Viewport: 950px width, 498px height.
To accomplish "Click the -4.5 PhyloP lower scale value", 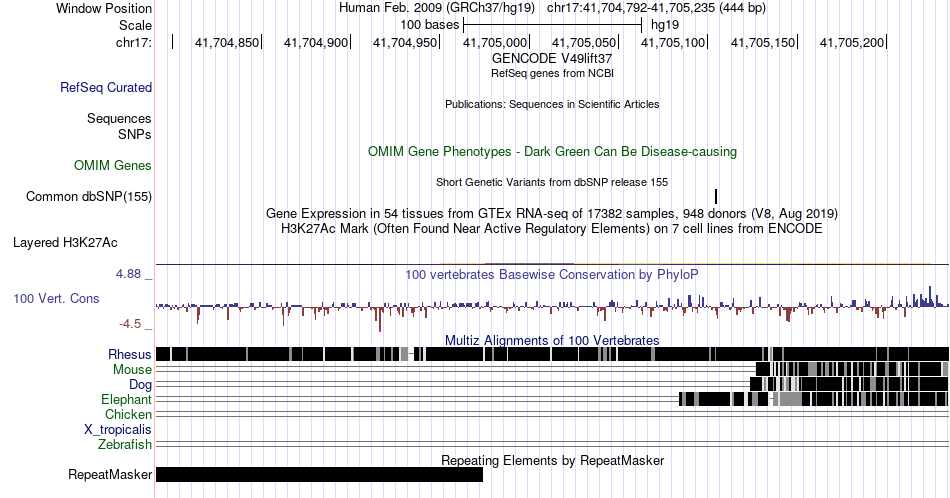I will (130, 324).
